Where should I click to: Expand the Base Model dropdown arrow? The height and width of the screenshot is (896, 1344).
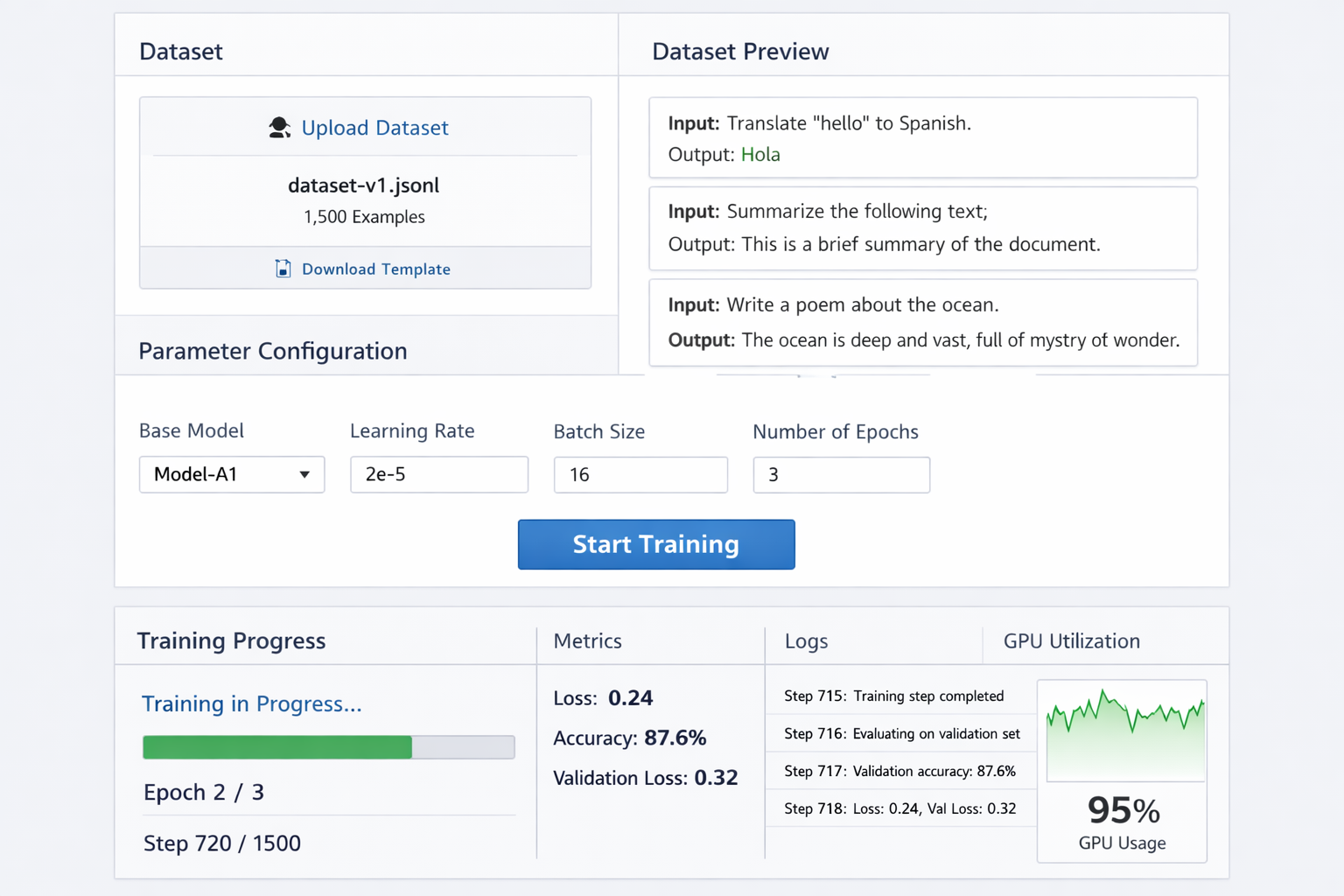click(x=304, y=474)
